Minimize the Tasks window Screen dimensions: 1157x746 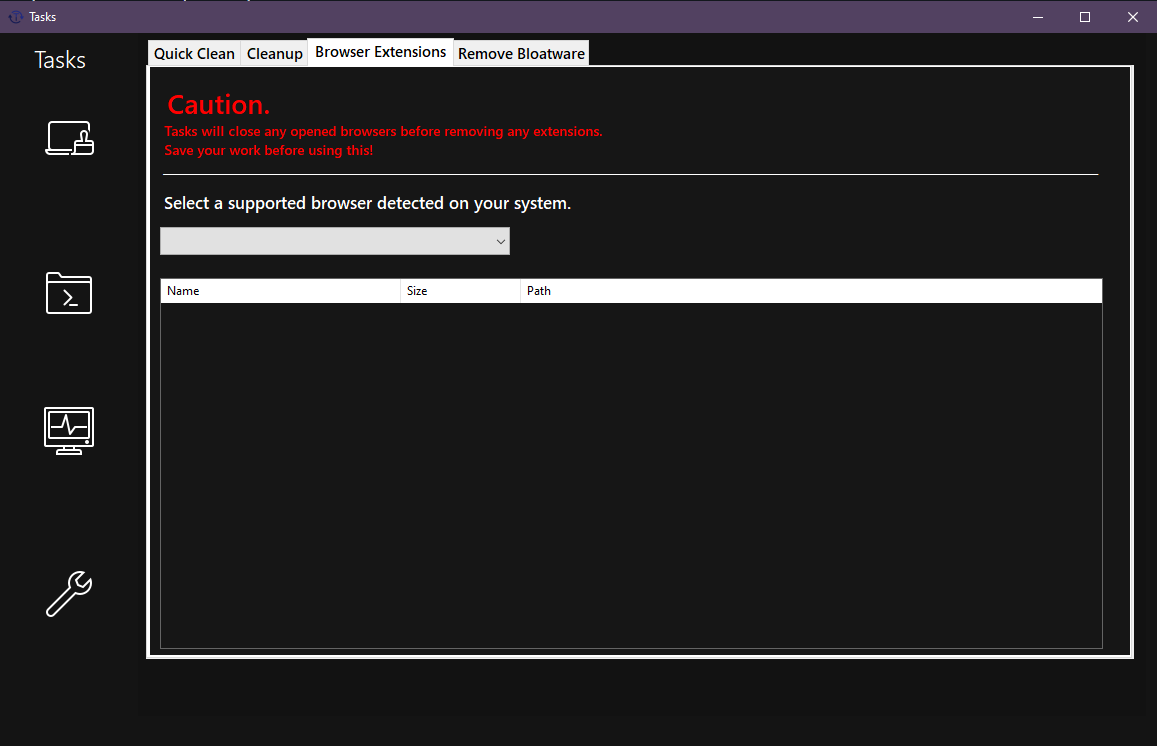tap(1037, 17)
